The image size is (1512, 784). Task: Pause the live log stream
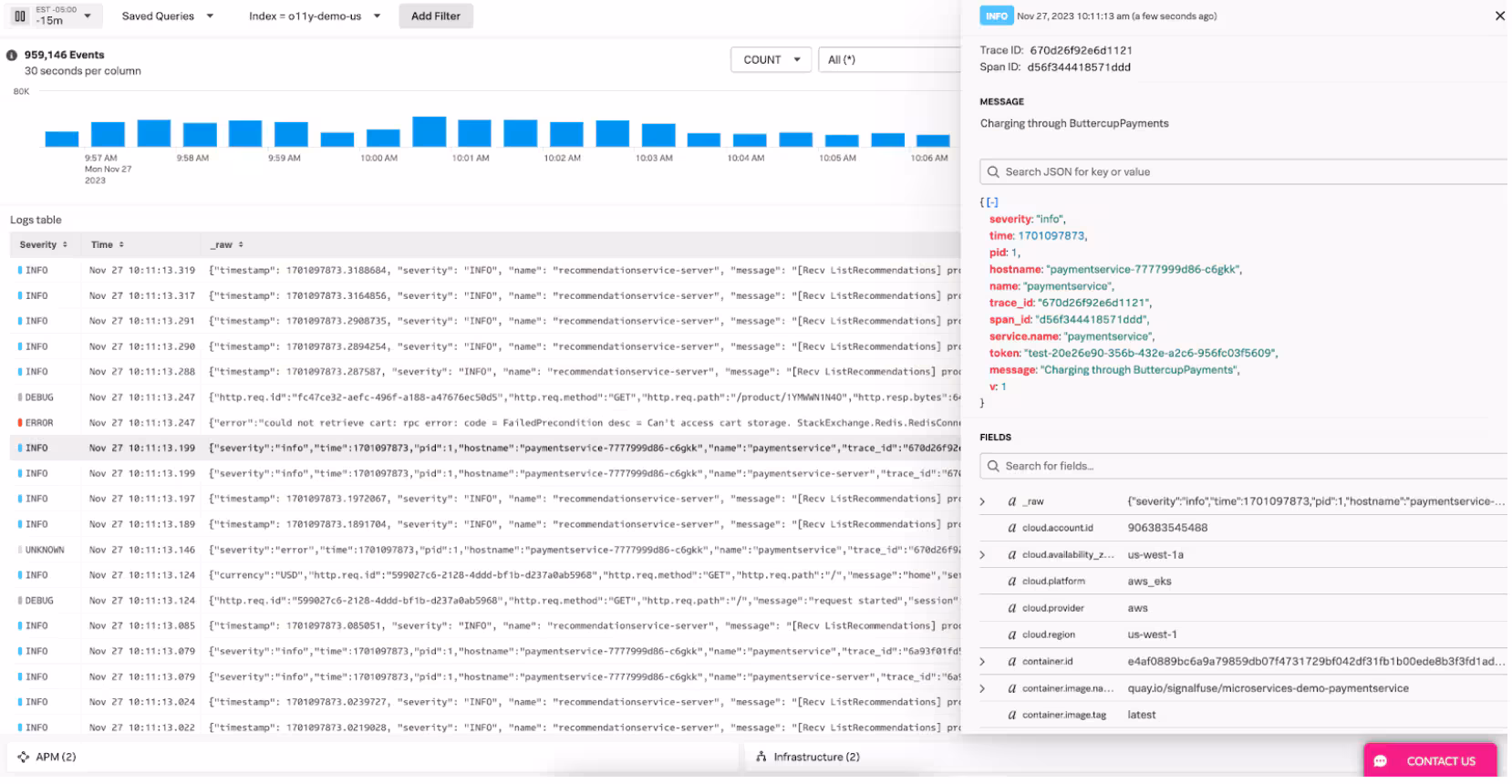click(x=19, y=15)
